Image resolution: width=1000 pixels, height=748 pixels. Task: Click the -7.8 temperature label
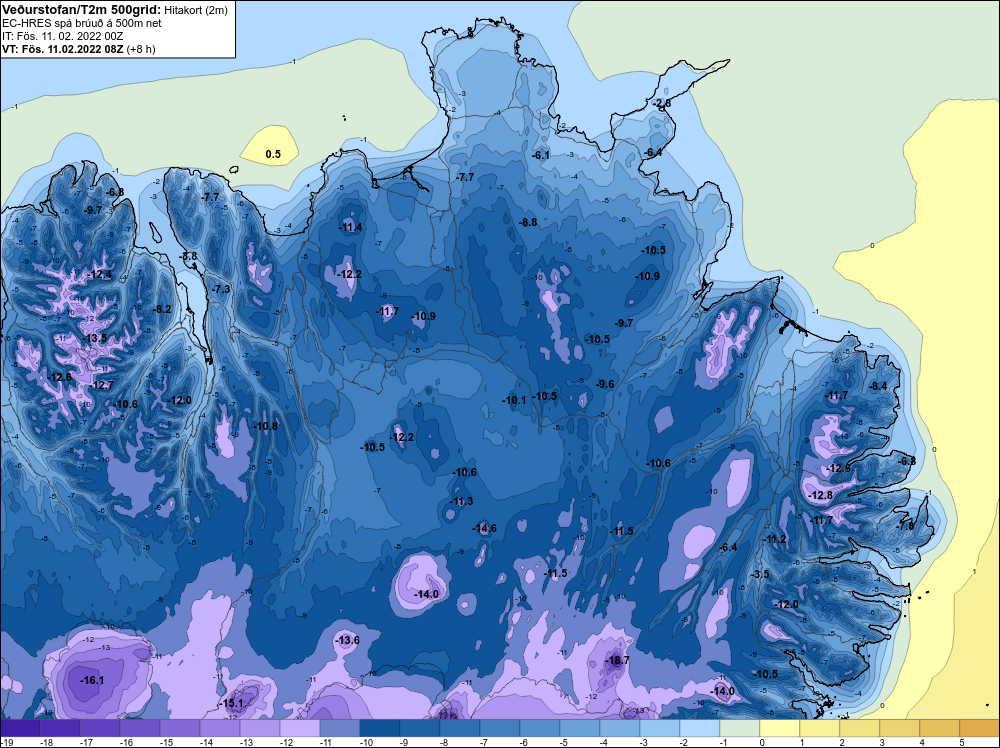(x=905, y=526)
